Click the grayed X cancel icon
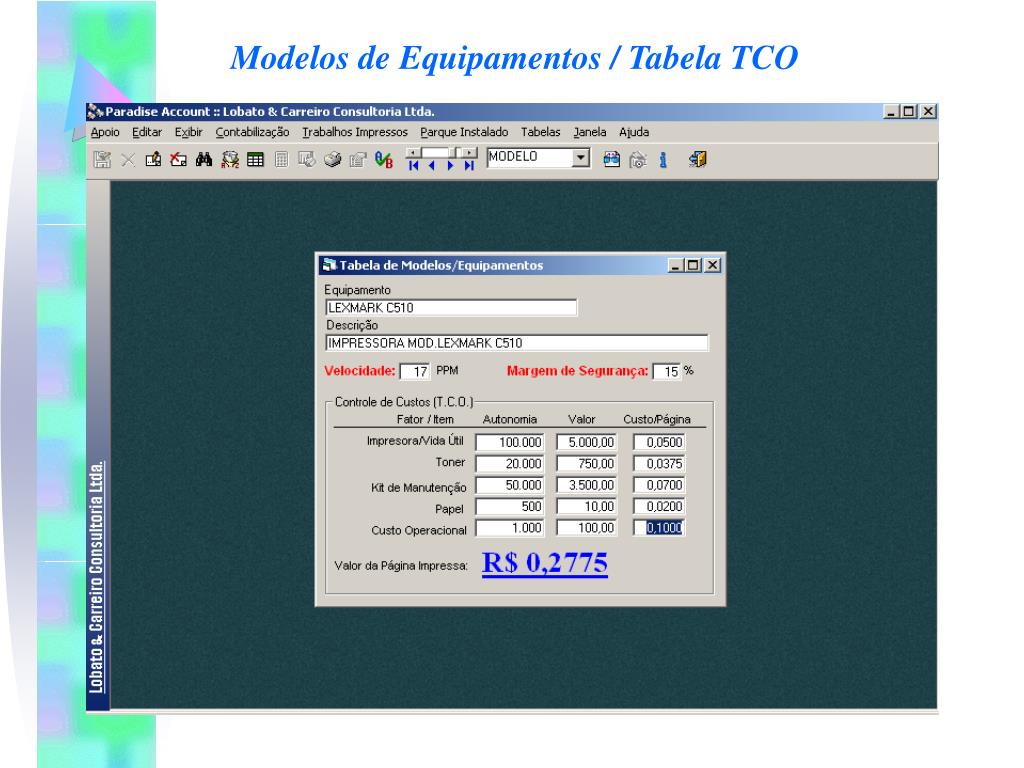Image resolution: width=1024 pixels, height=768 pixels. (128, 159)
